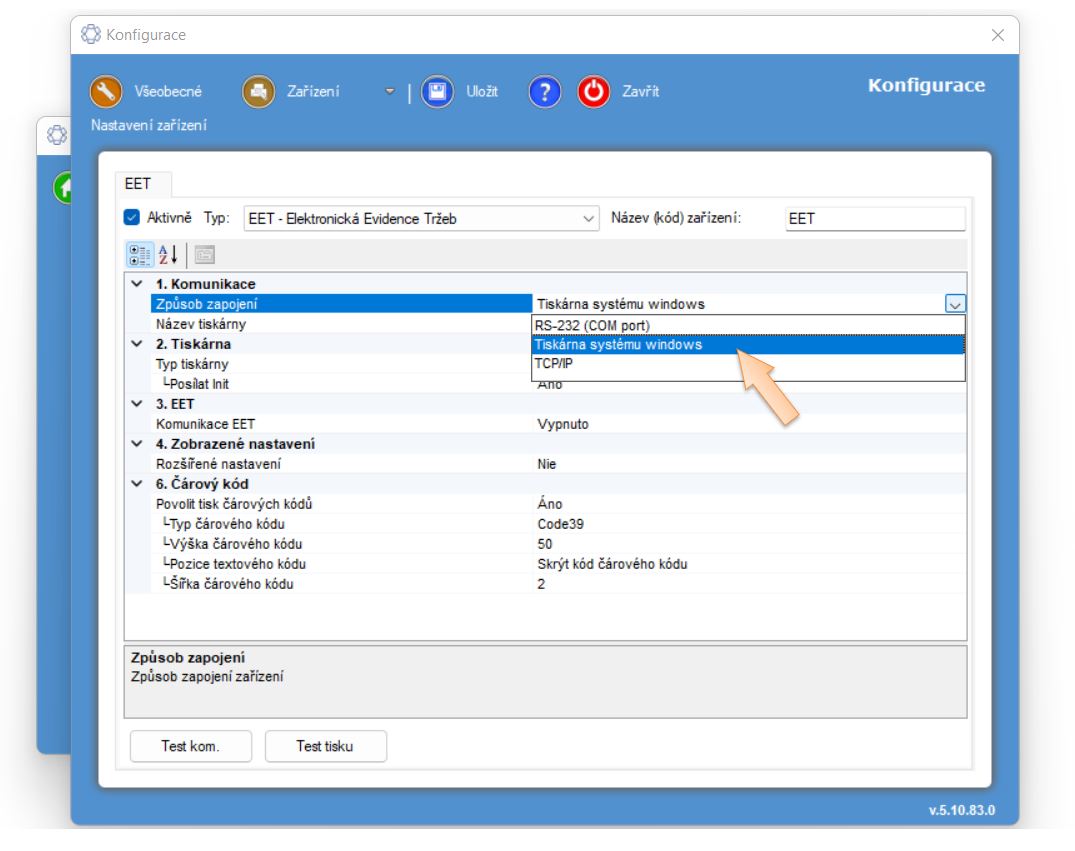Toggle the Aktivně checkbox
The height and width of the screenshot is (851, 1075).
132,218
